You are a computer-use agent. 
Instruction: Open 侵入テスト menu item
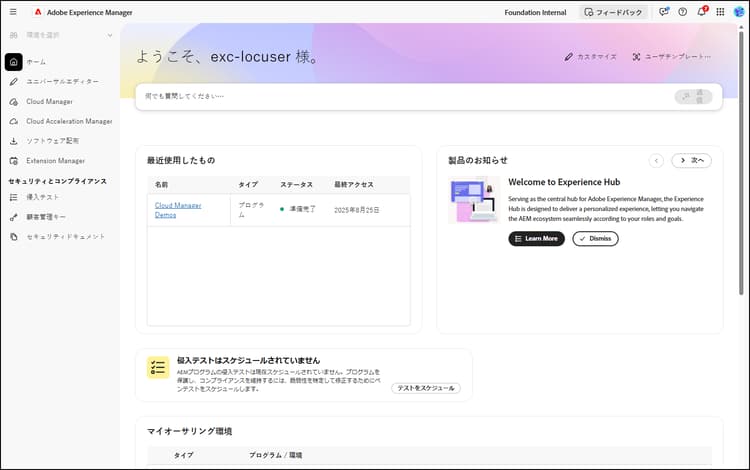[x=43, y=197]
